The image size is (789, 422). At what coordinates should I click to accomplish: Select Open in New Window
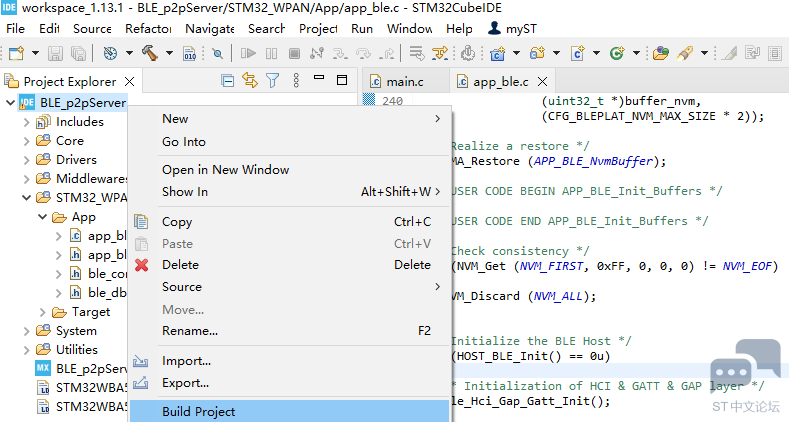coord(289,170)
